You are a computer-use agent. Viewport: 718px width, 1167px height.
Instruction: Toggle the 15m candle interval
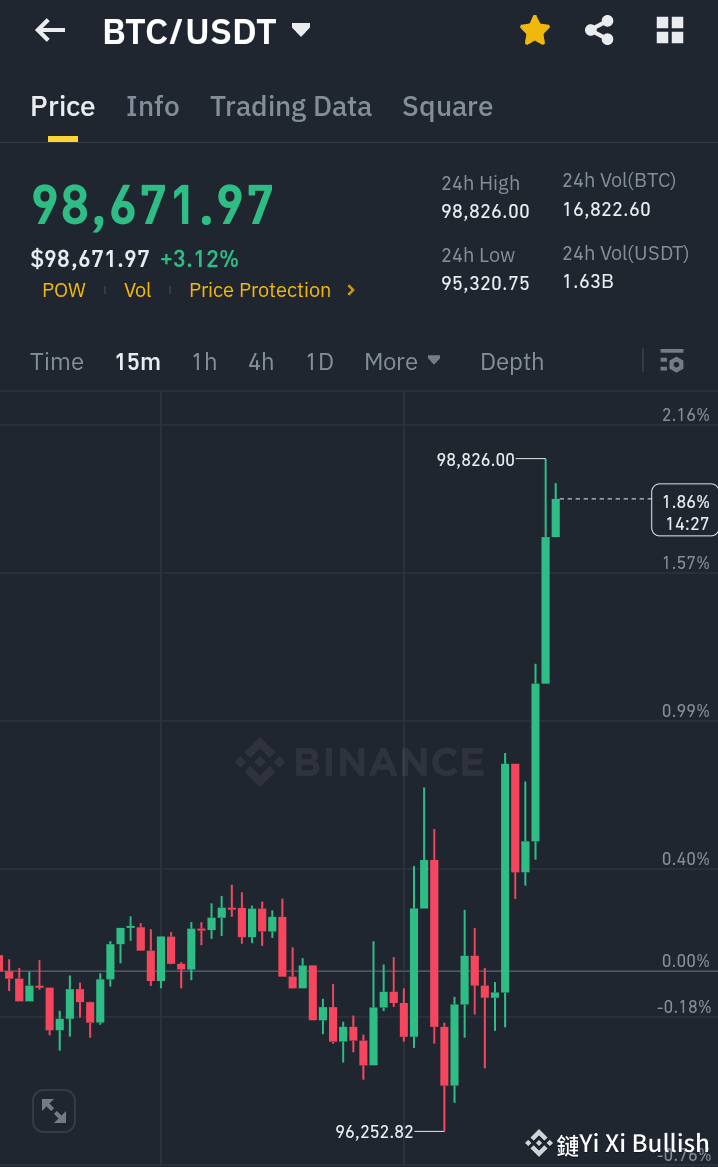(137, 361)
